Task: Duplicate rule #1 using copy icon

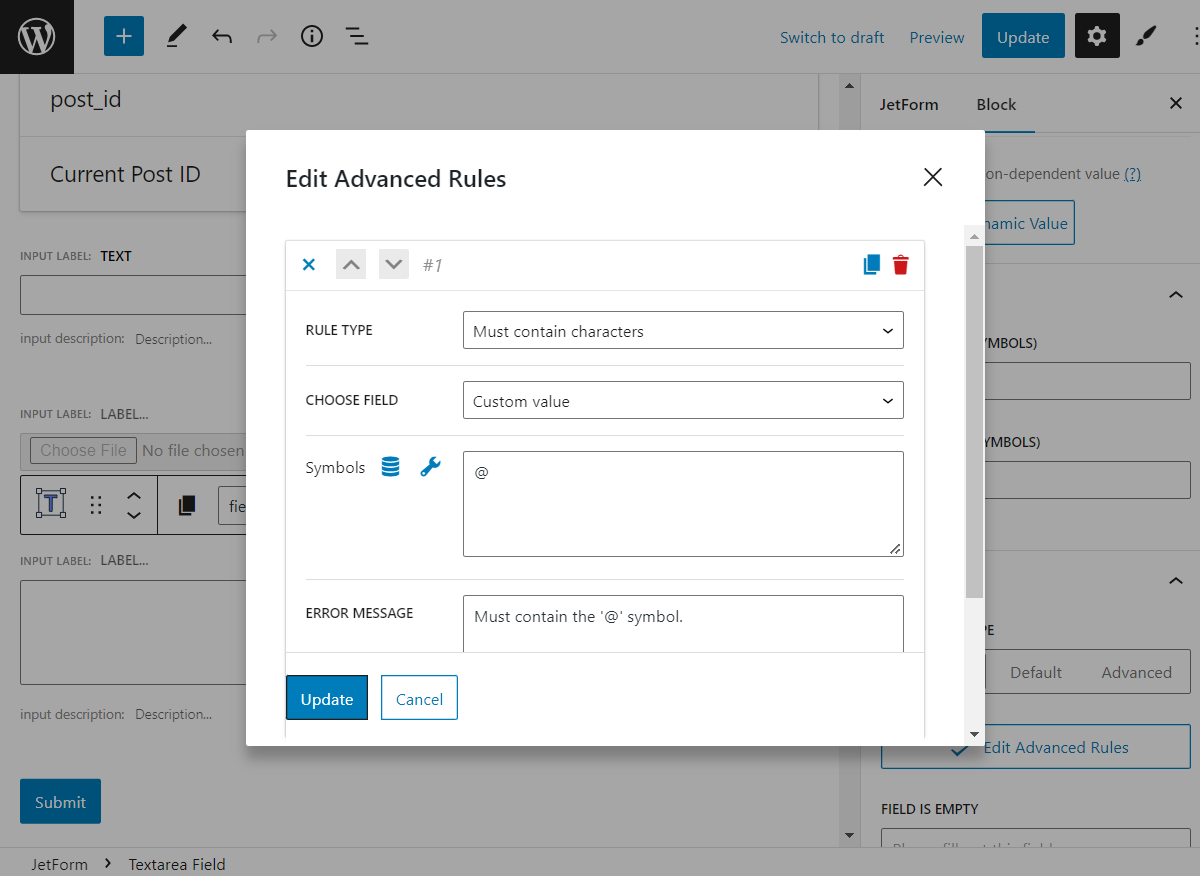Action: (x=871, y=264)
